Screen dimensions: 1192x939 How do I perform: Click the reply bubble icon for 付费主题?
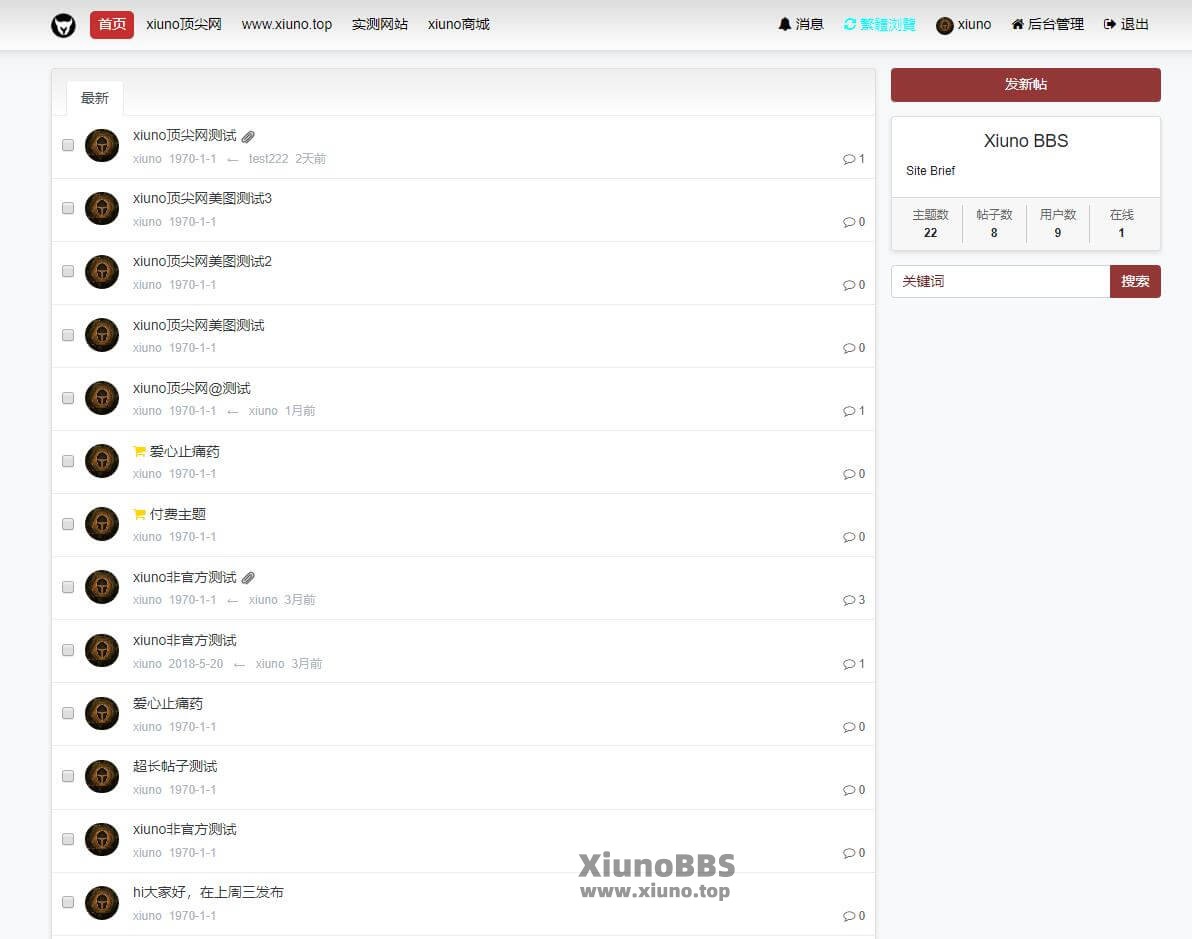click(x=848, y=538)
